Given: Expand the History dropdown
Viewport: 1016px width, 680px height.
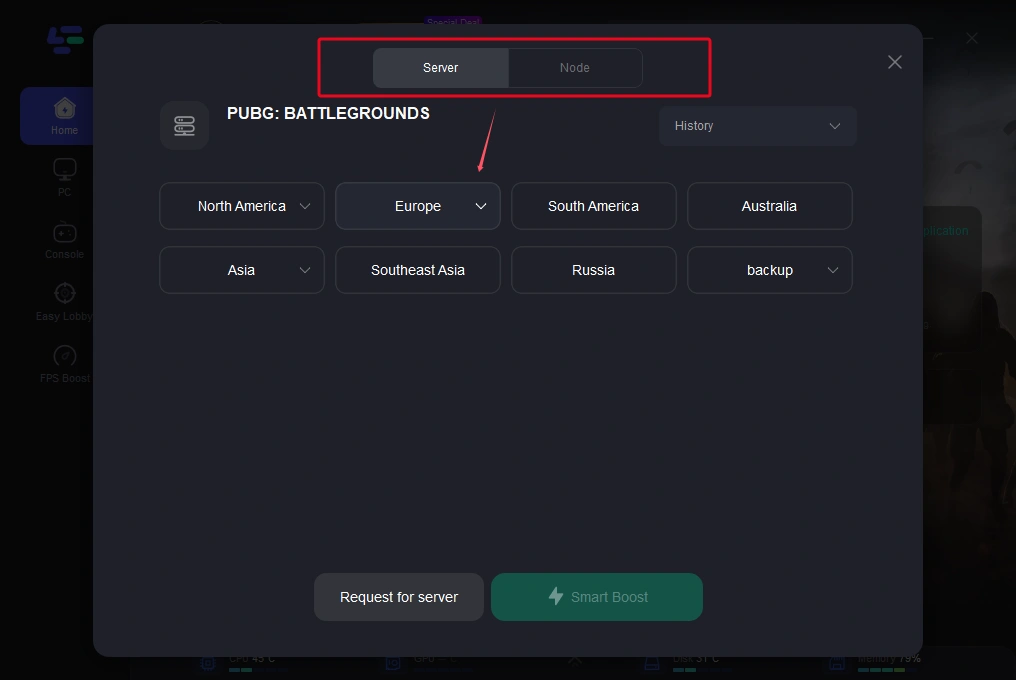Looking at the screenshot, I should [757, 126].
